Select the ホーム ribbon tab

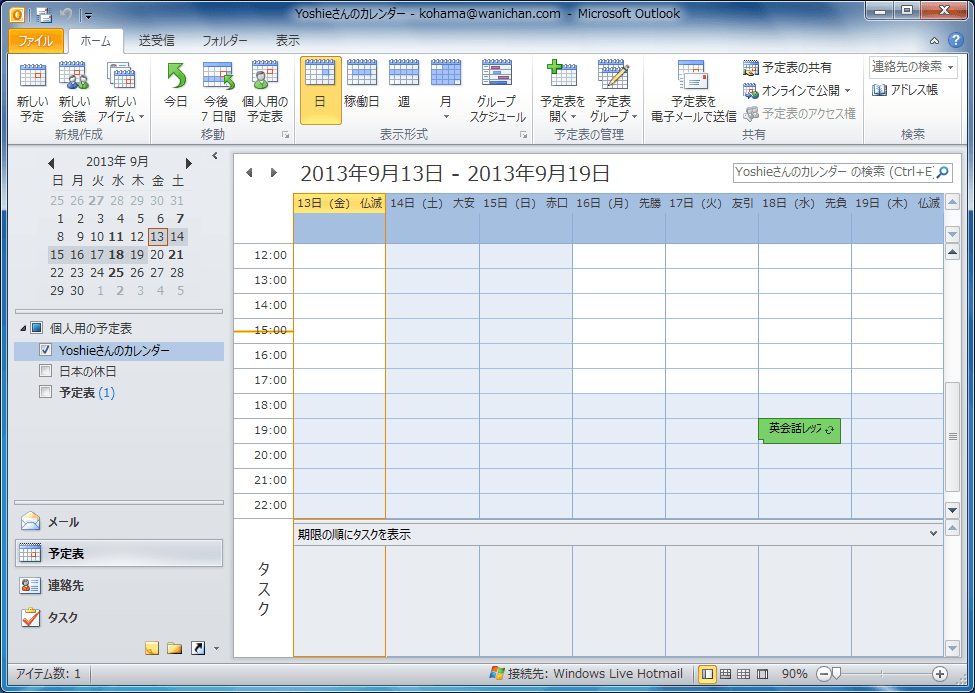pos(96,41)
